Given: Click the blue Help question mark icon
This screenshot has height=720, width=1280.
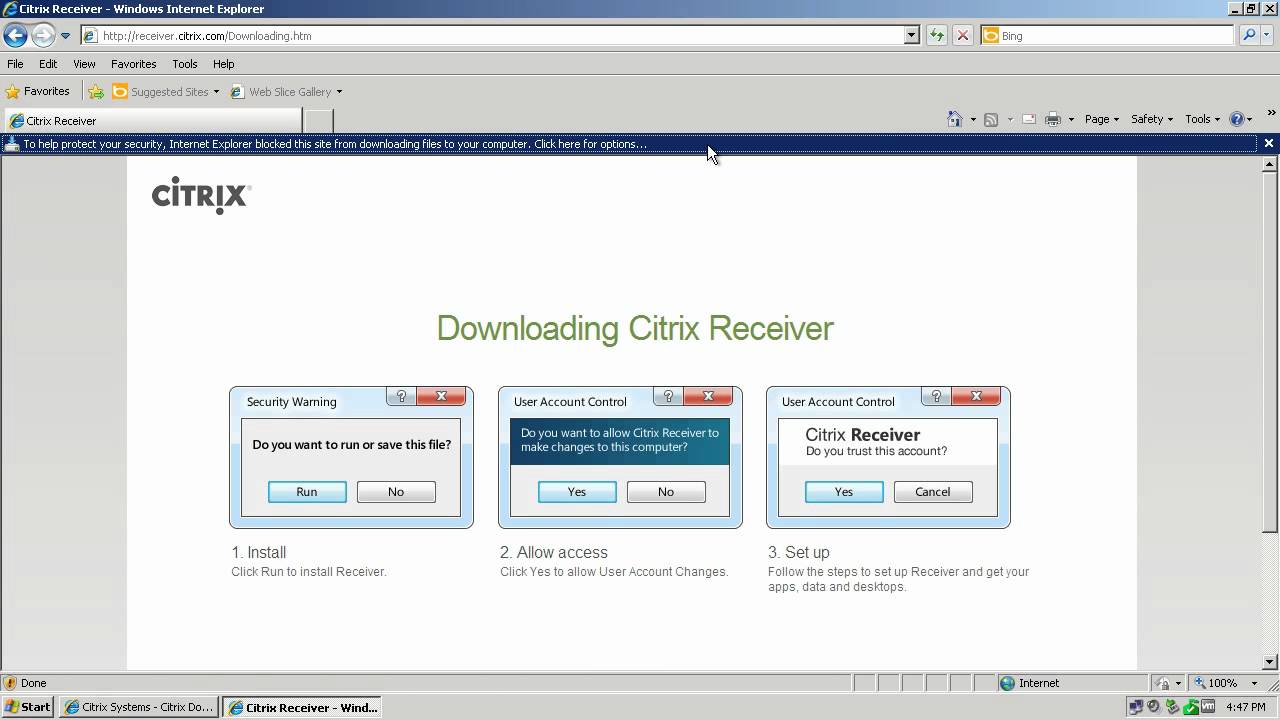Looking at the screenshot, I should [1237, 119].
